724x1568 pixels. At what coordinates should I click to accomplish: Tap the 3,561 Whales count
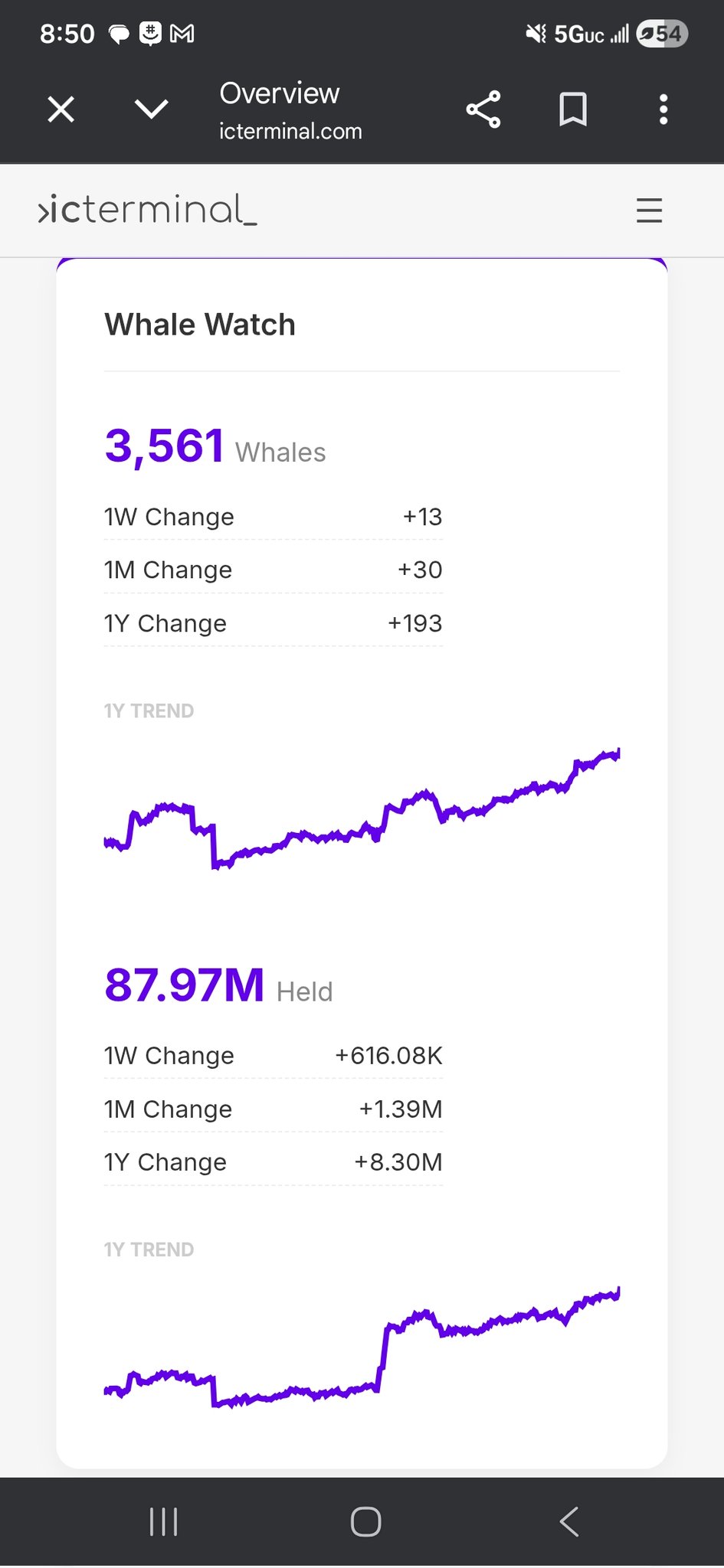tap(215, 447)
